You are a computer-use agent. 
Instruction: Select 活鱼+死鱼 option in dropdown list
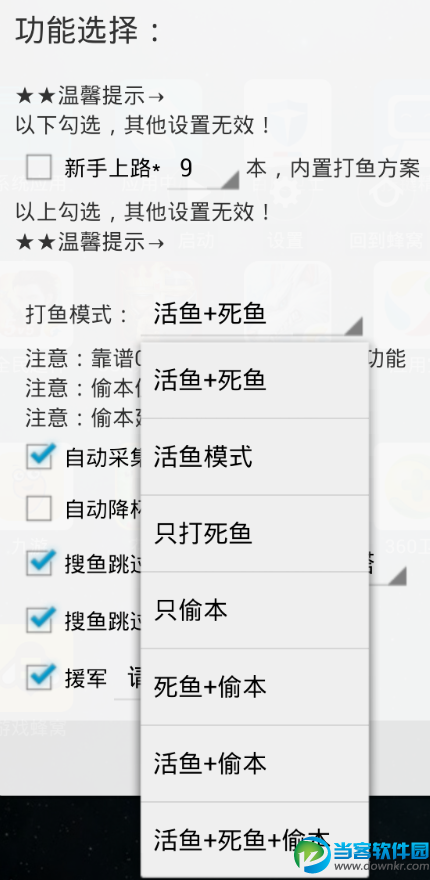click(255, 380)
